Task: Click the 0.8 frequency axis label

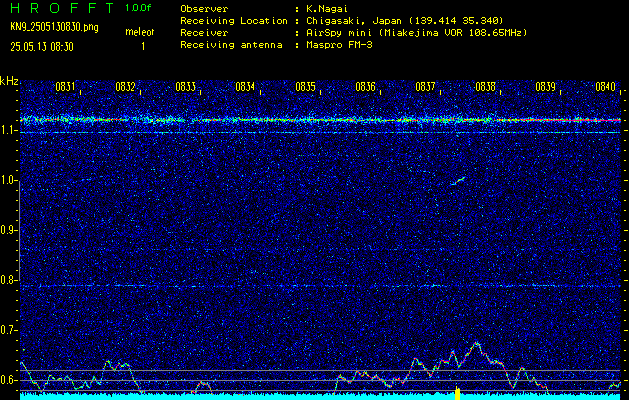Action: click(9, 280)
